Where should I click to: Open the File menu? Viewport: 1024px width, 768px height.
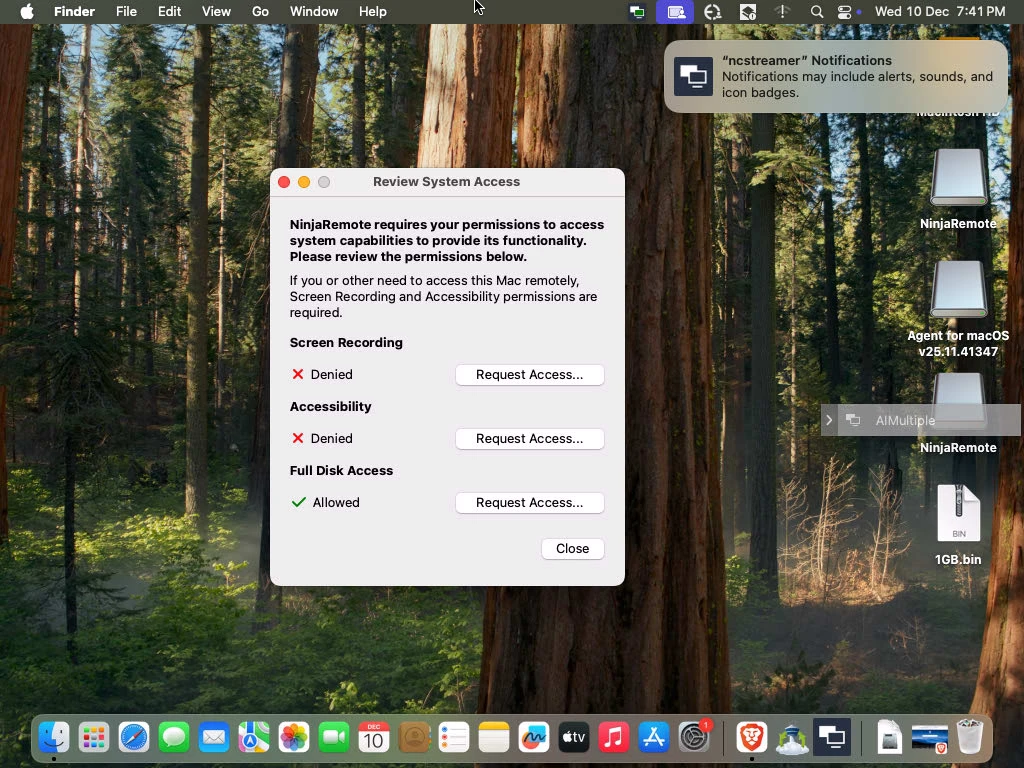pos(126,12)
